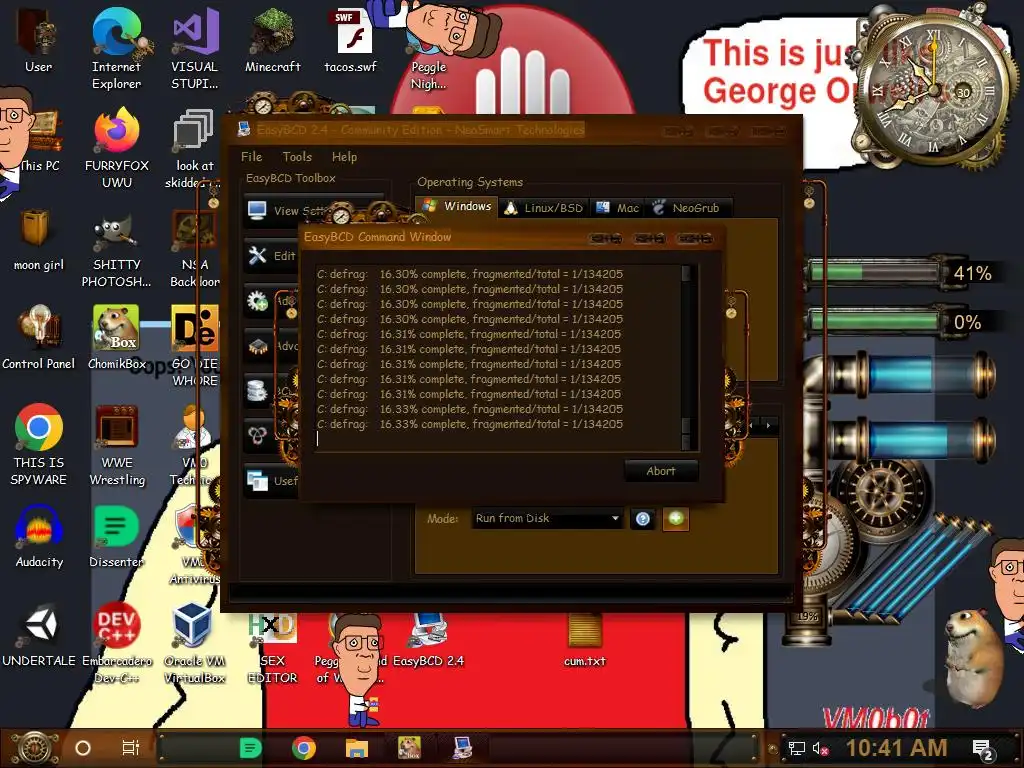Open the notification center with 2 alerts
This screenshot has width=1024, height=768.
tap(983, 750)
